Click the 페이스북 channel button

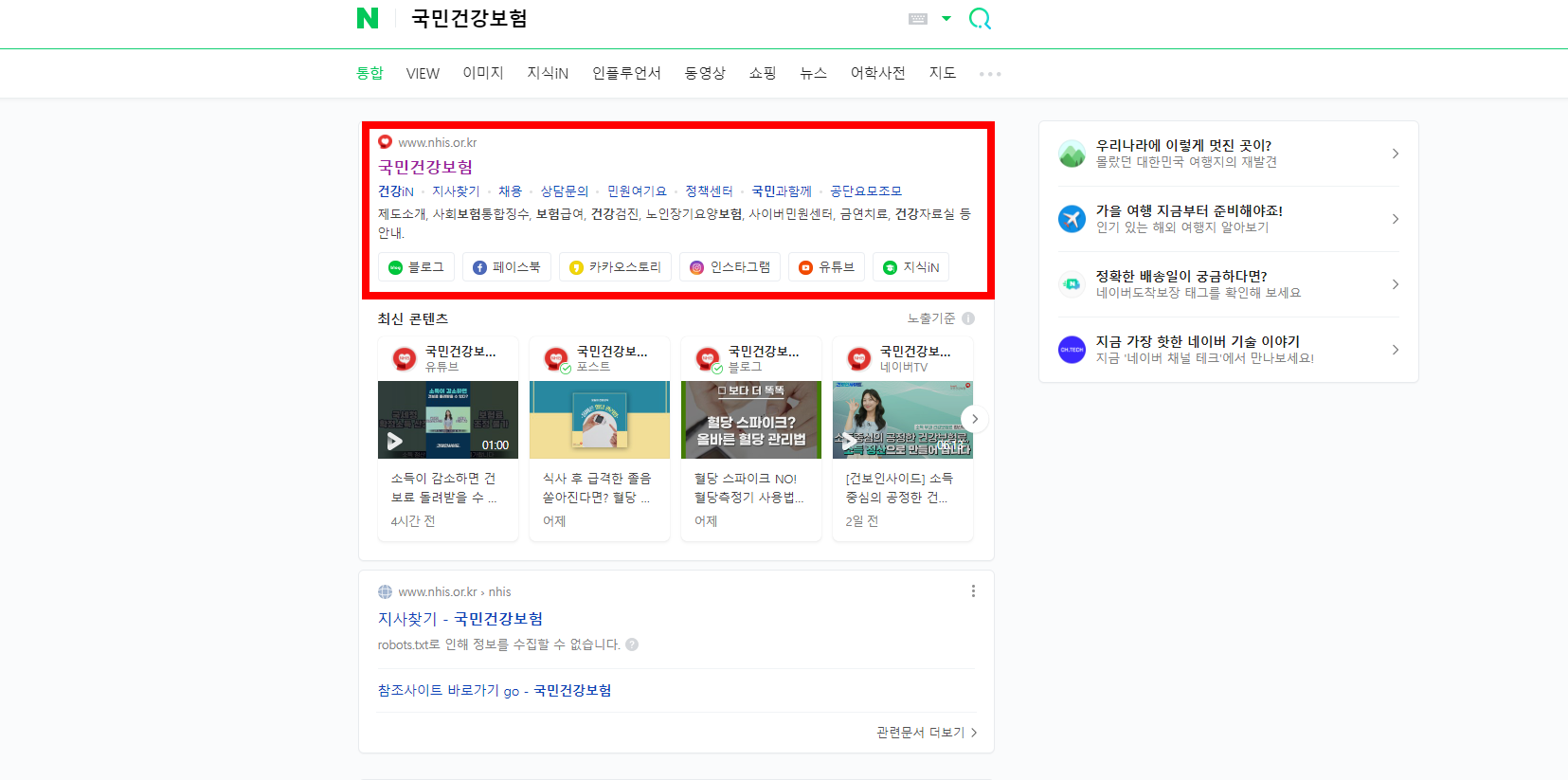(x=507, y=267)
